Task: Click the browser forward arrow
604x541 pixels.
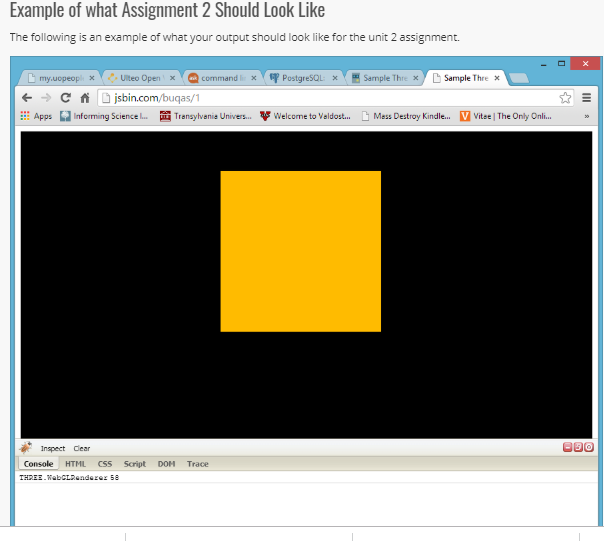Action: (46, 98)
